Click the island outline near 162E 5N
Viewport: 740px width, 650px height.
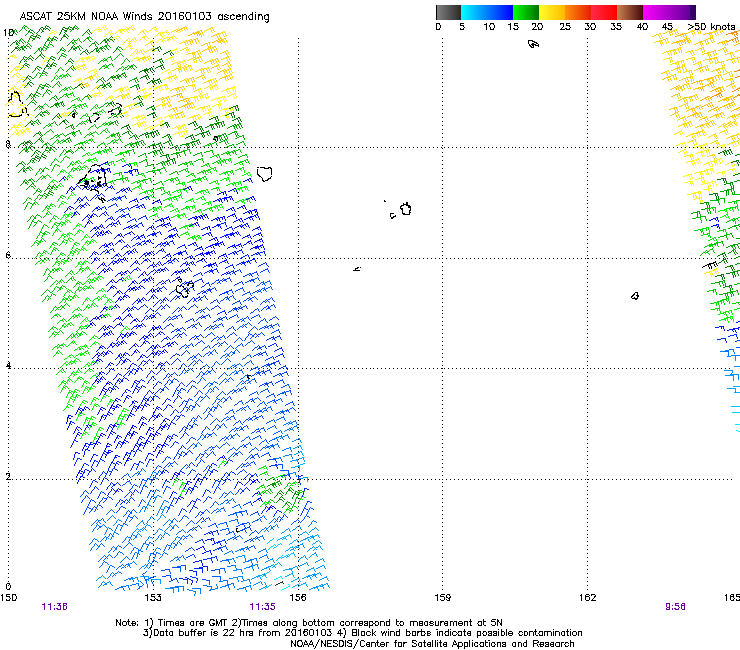[x=635, y=296]
